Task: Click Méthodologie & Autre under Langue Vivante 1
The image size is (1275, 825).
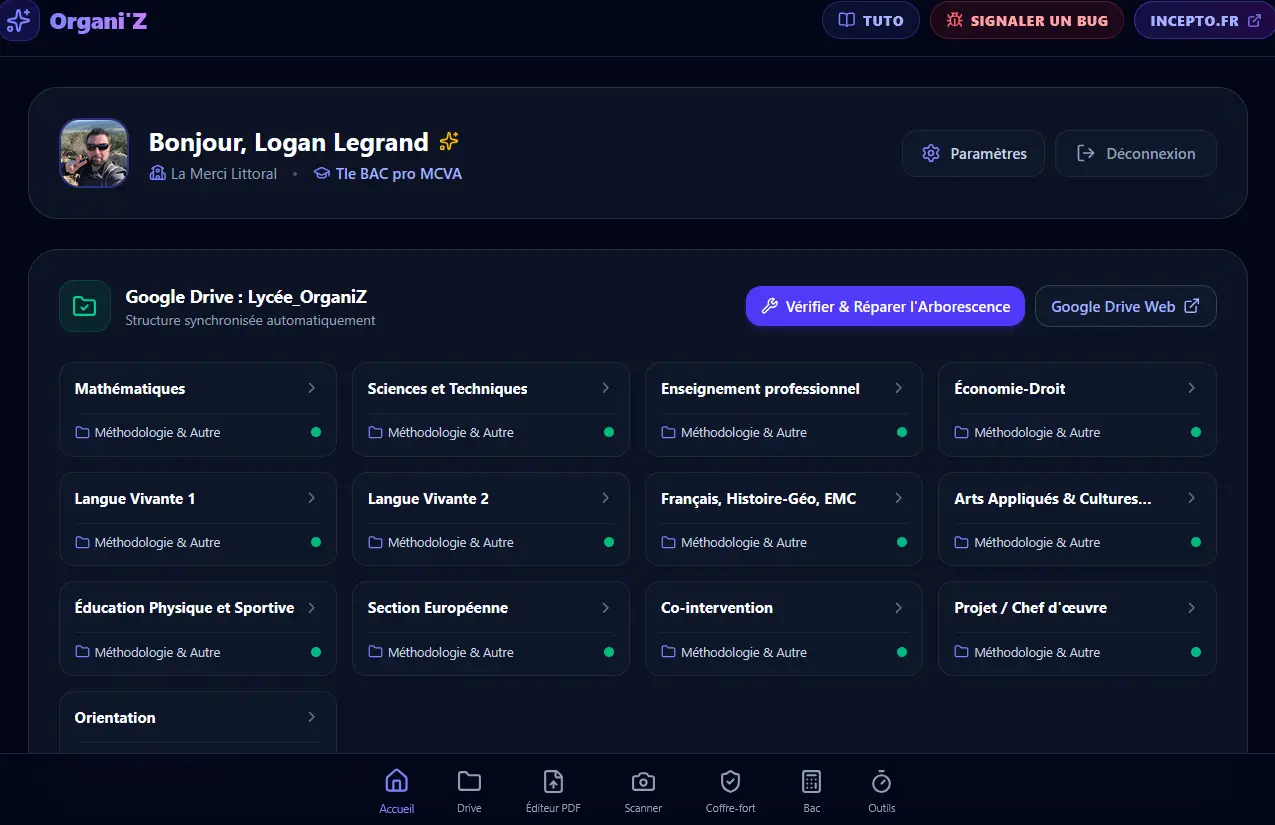Action: (x=157, y=543)
